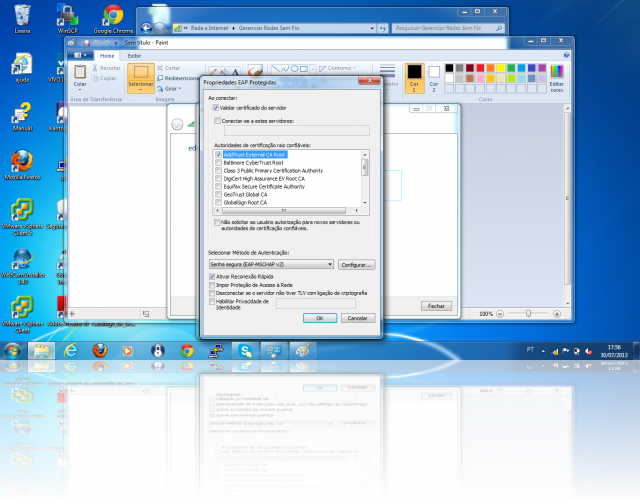The image size is (640, 504).
Task: Enable Conectar-se a estes servidores checkbox
Action: tap(218, 121)
